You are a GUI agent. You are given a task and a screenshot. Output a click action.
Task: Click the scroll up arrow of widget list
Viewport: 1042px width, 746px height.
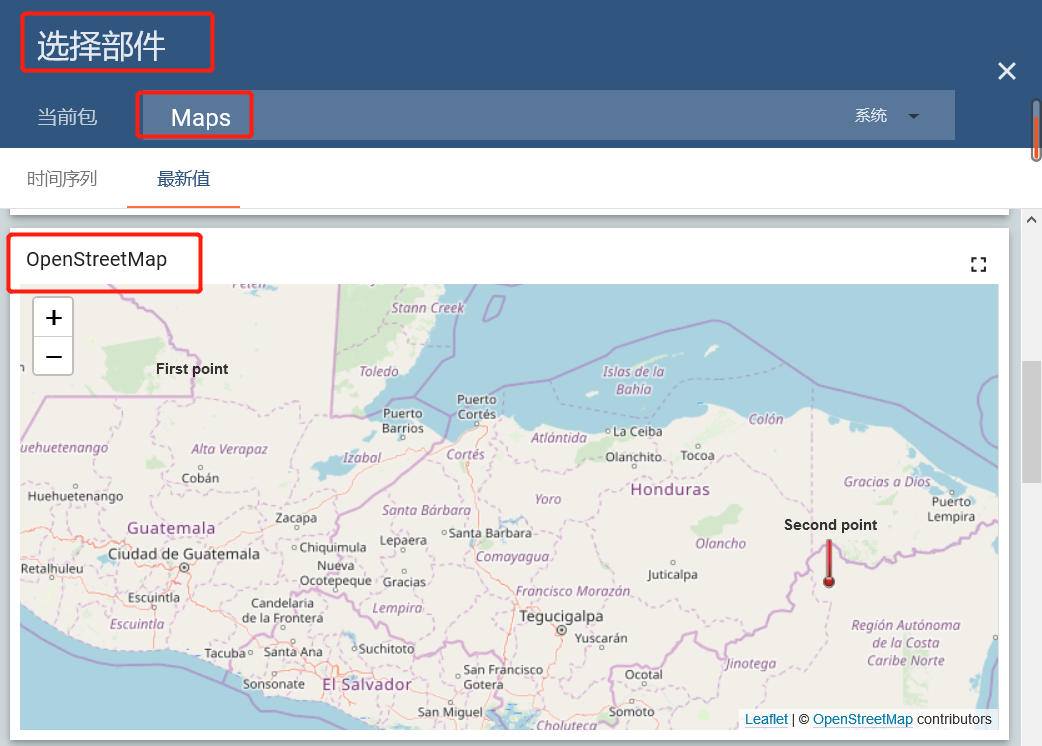point(1031,220)
